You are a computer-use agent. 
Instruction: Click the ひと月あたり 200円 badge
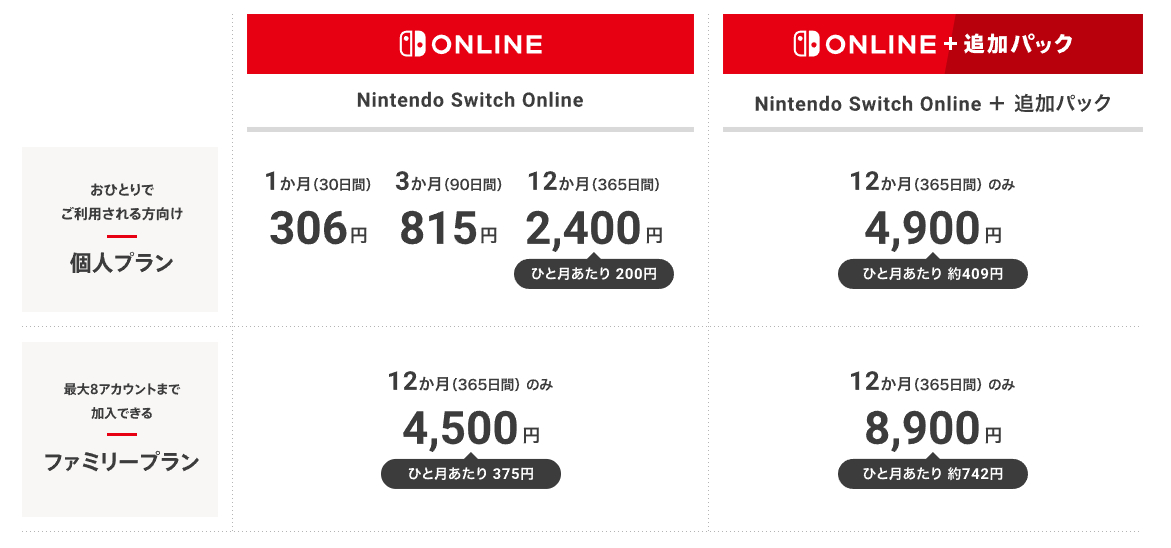pos(594,274)
